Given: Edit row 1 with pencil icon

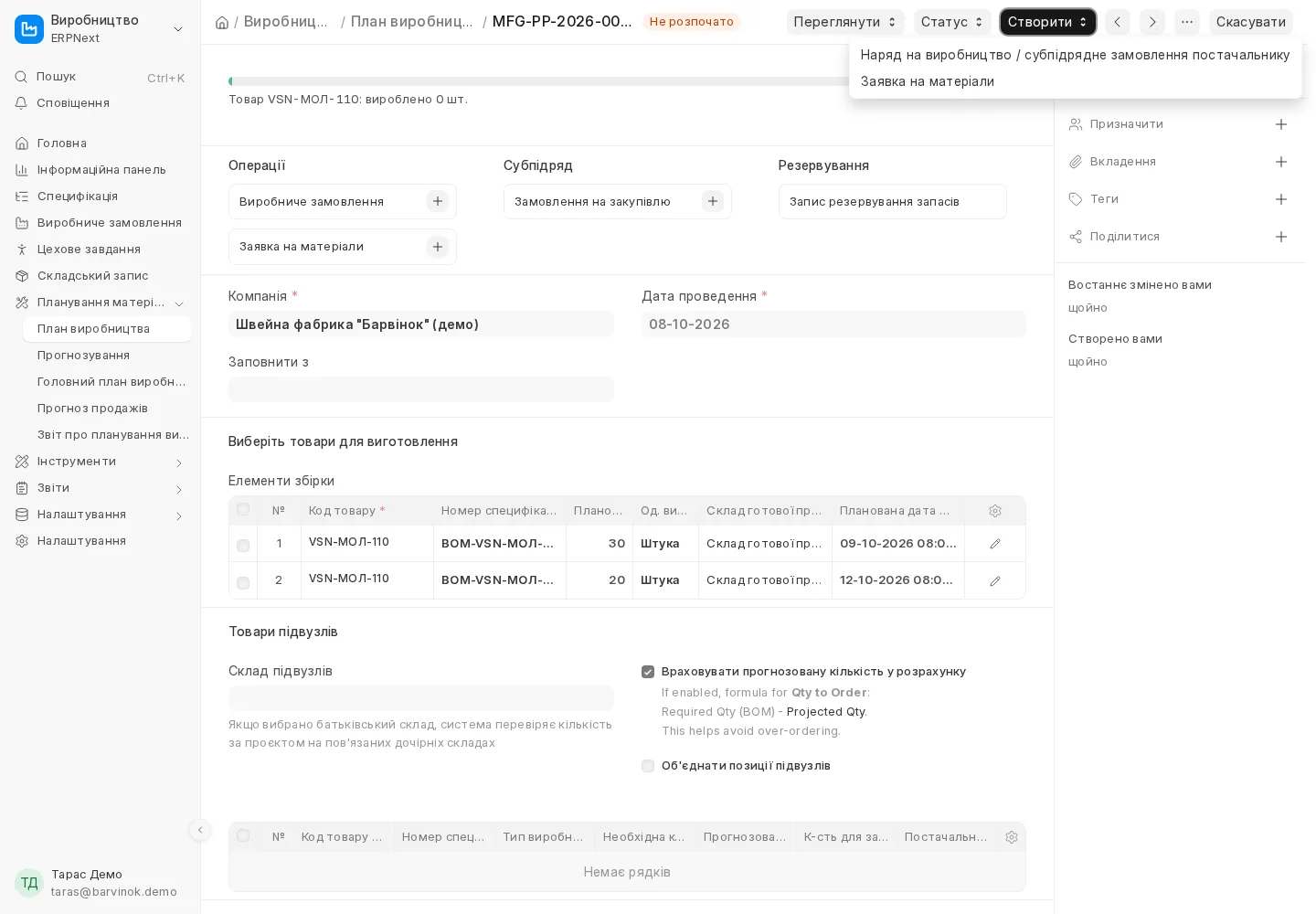Looking at the screenshot, I should click(x=995, y=544).
